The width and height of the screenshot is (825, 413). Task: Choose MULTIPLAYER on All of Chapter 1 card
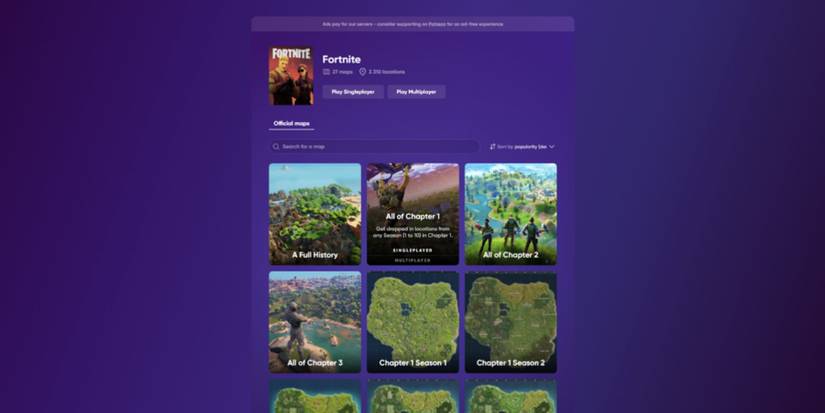(x=413, y=260)
